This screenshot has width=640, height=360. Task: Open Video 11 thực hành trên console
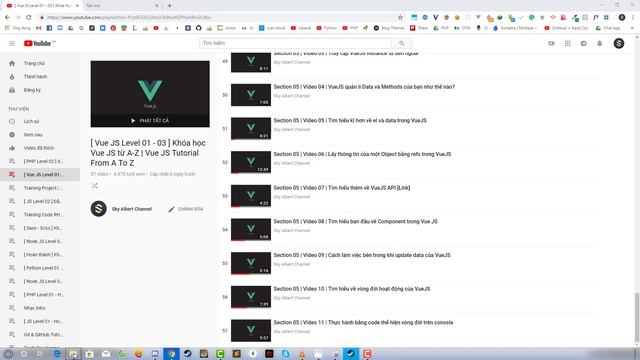(x=363, y=322)
